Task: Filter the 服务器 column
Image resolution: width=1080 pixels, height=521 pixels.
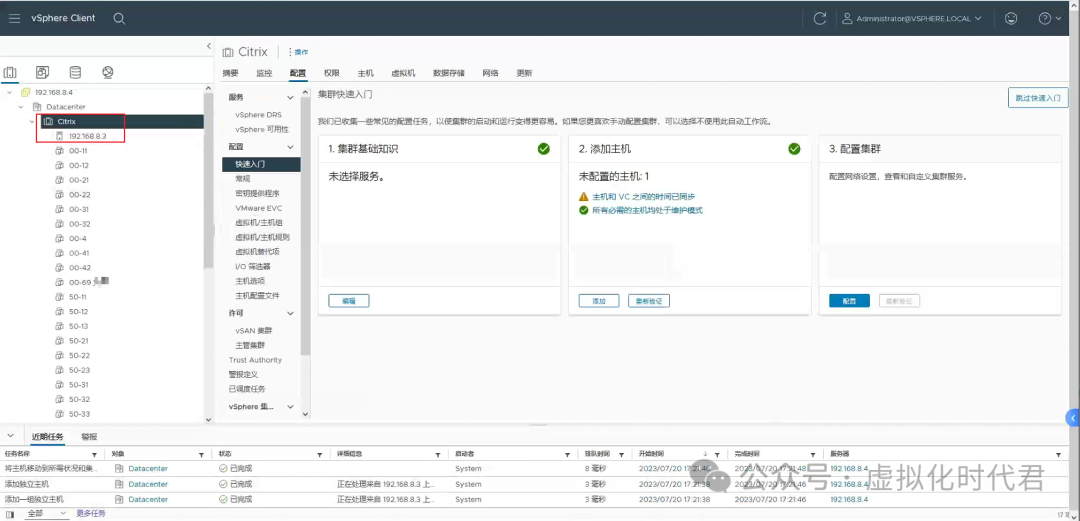Action: click(1059, 455)
